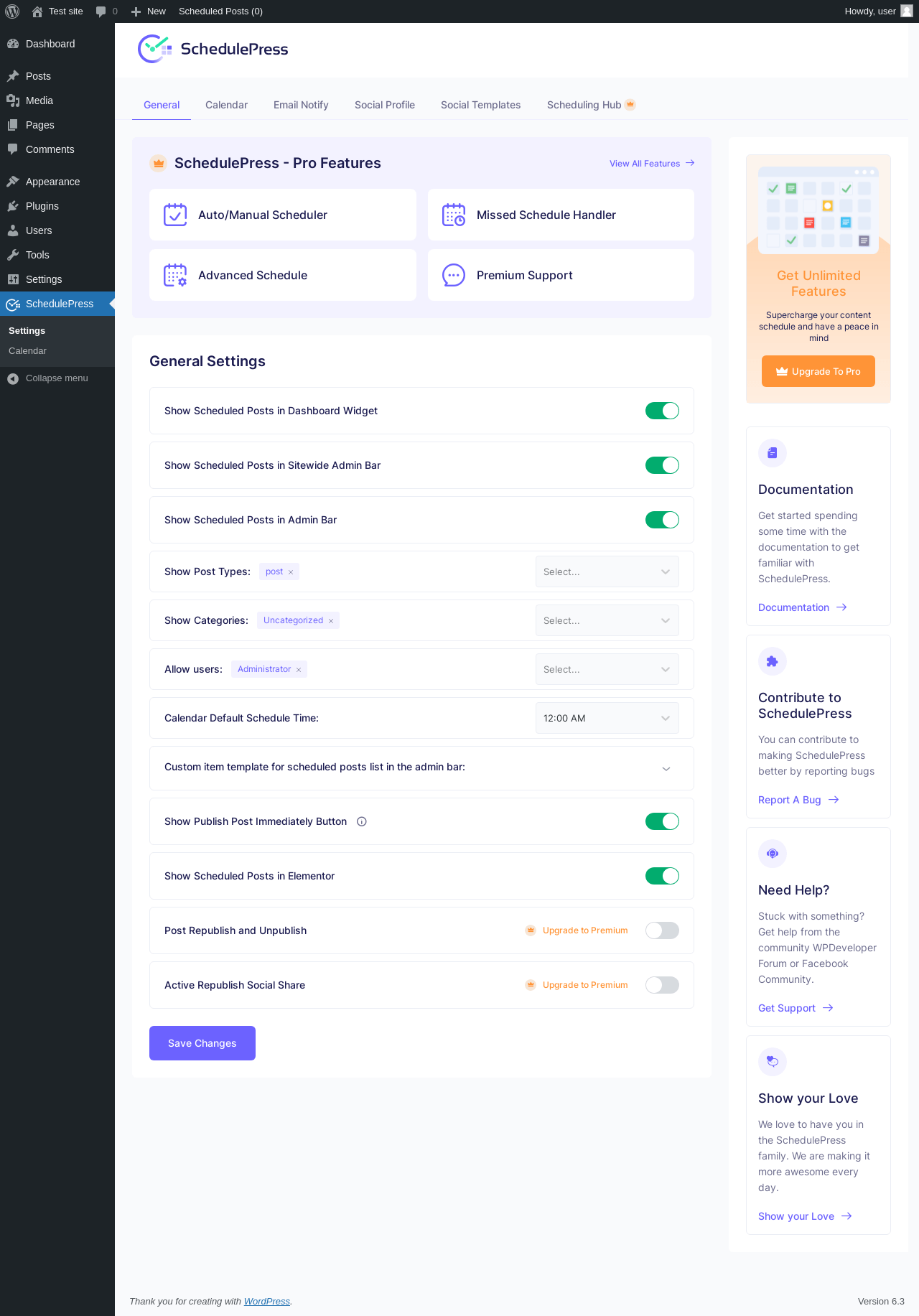The width and height of the screenshot is (919, 1316).
Task: Remove the Administrator user tag
Action: pos(299,670)
